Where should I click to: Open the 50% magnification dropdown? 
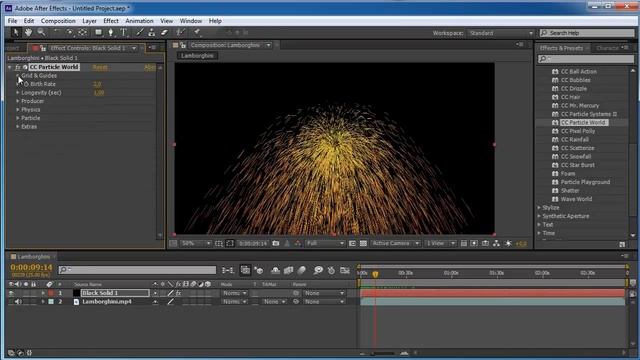tap(195, 243)
